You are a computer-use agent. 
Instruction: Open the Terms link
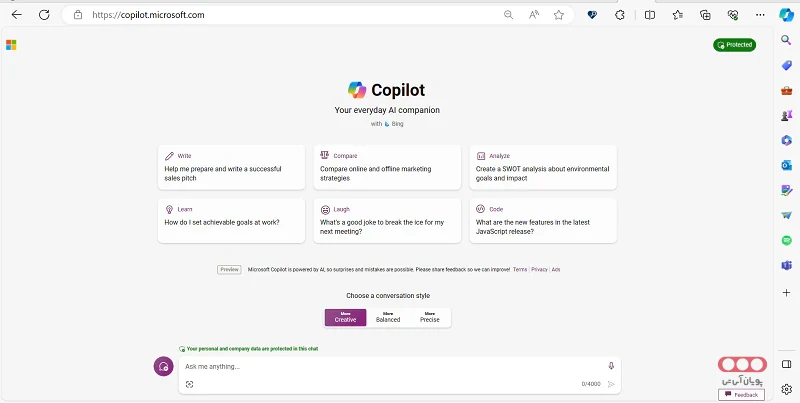[x=520, y=269]
